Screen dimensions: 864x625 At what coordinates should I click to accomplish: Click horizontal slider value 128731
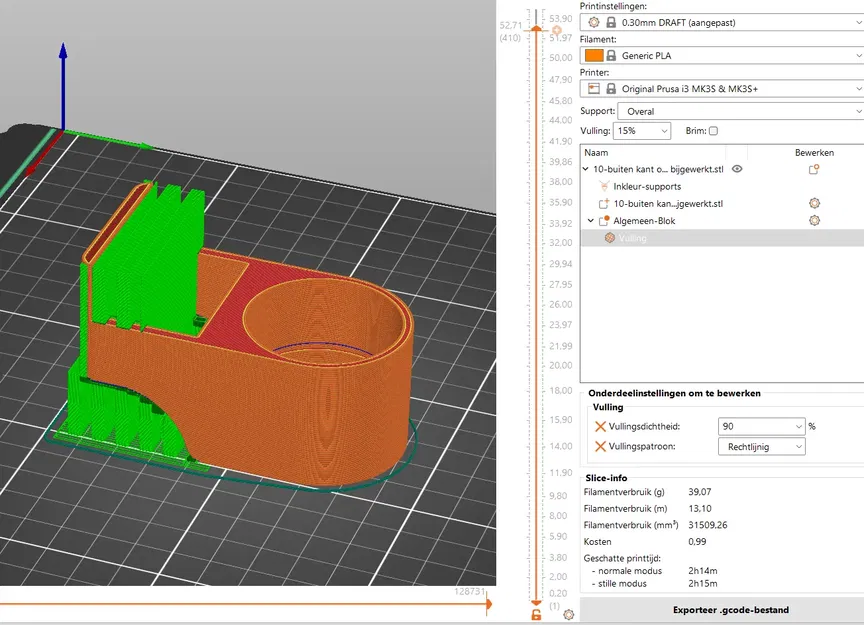tap(469, 591)
